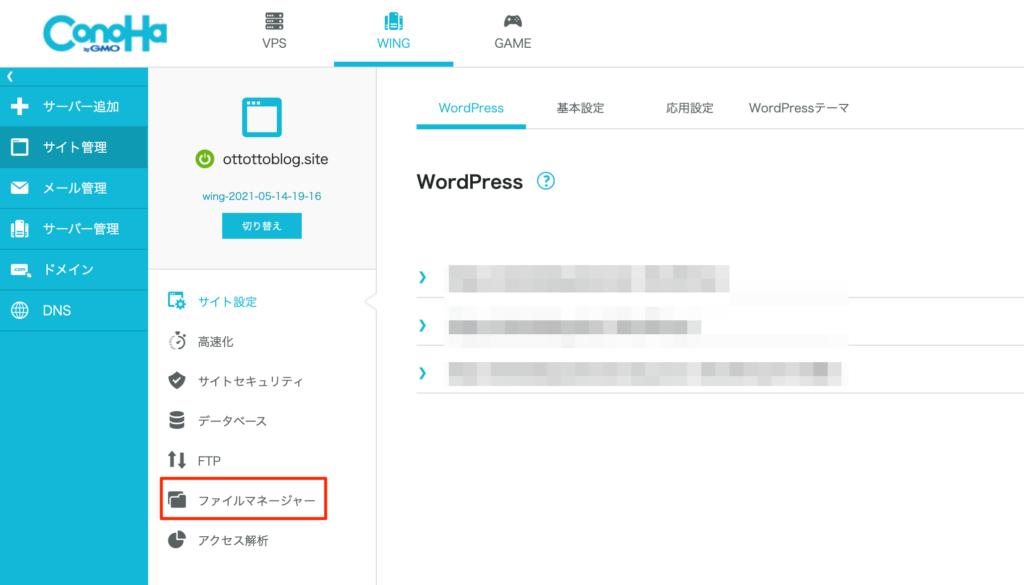Switch to the WordPress tab
The height and width of the screenshot is (585, 1024).
click(471, 108)
